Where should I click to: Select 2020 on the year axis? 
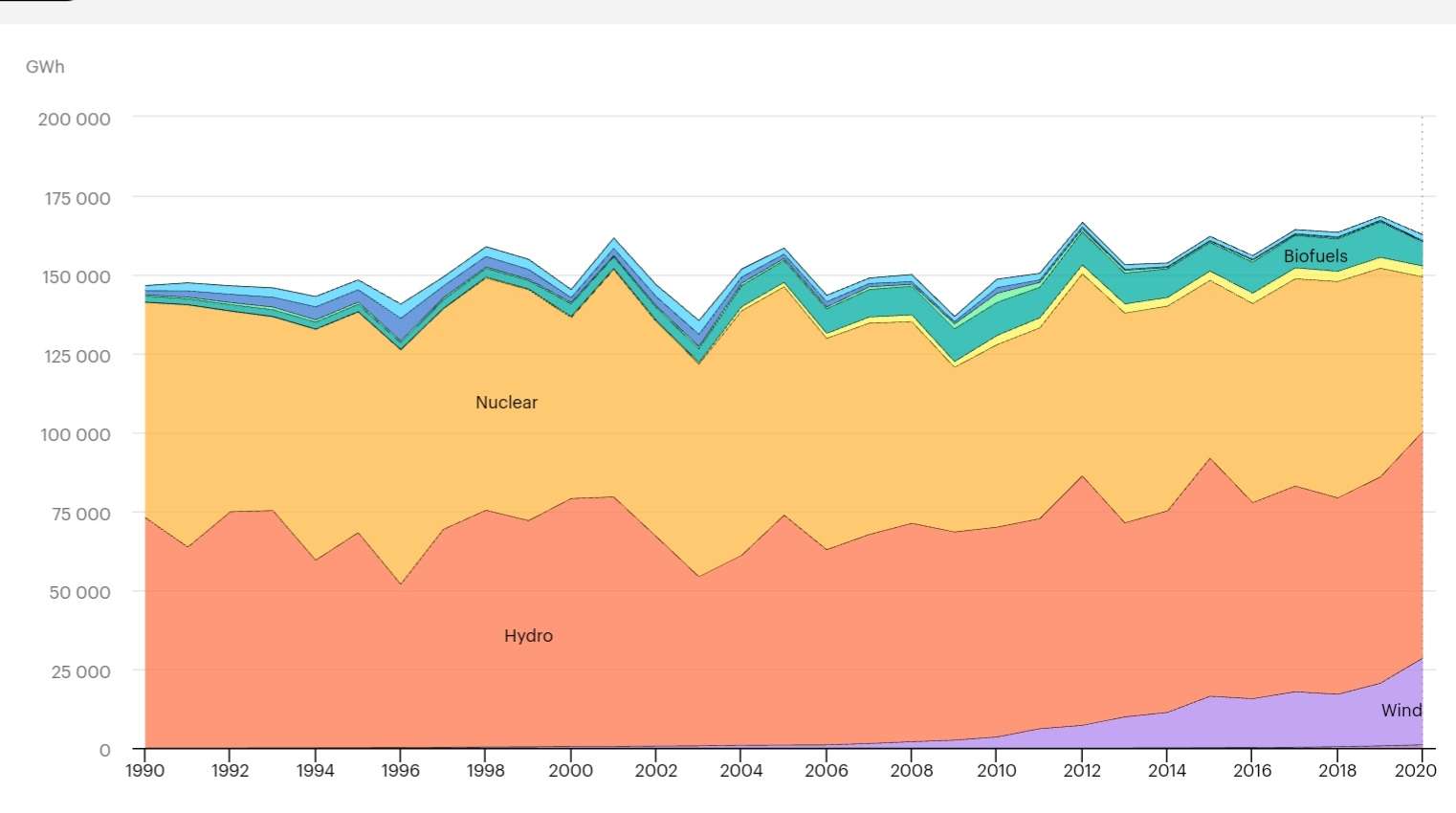1416,771
